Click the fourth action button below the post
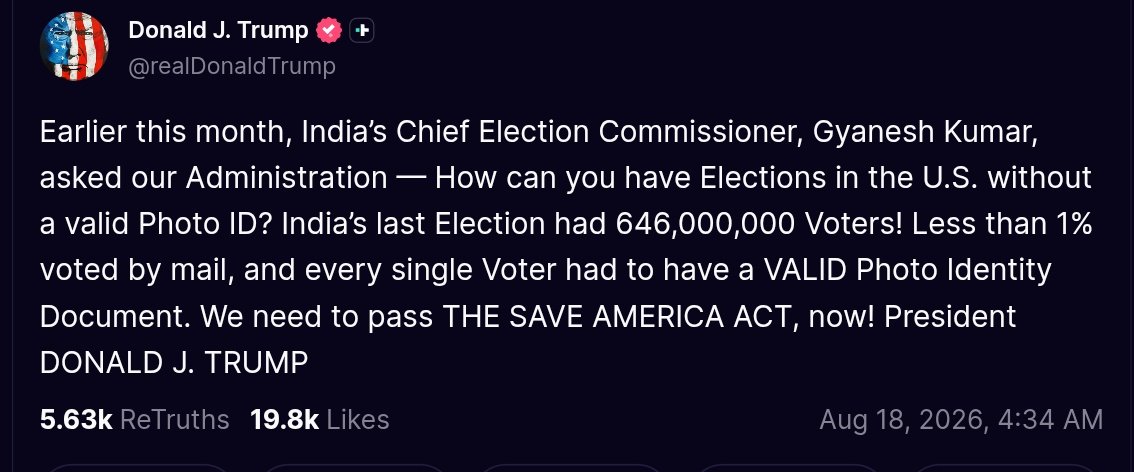 pyautogui.click(x=790, y=468)
